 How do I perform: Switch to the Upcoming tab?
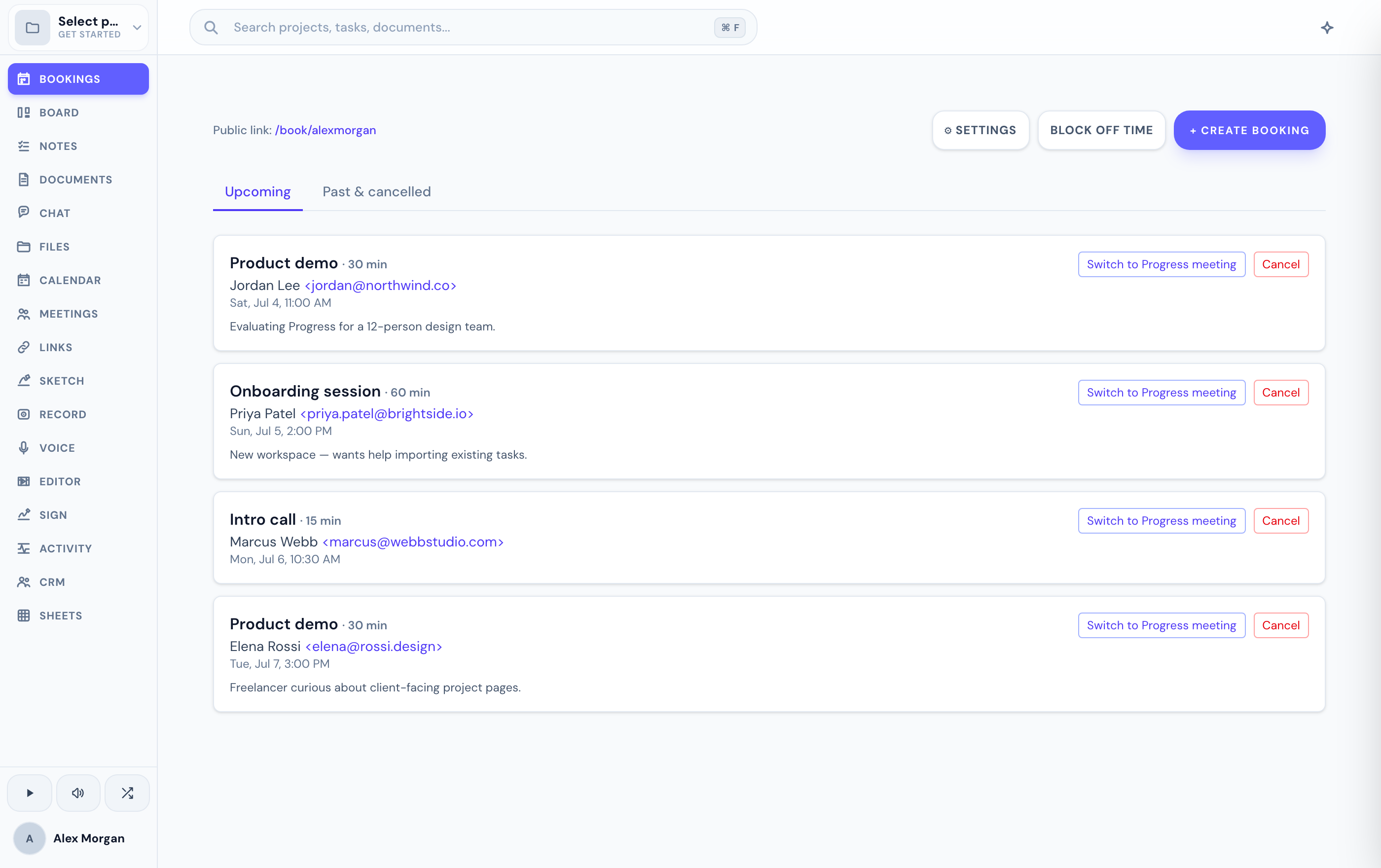coord(257,191)
